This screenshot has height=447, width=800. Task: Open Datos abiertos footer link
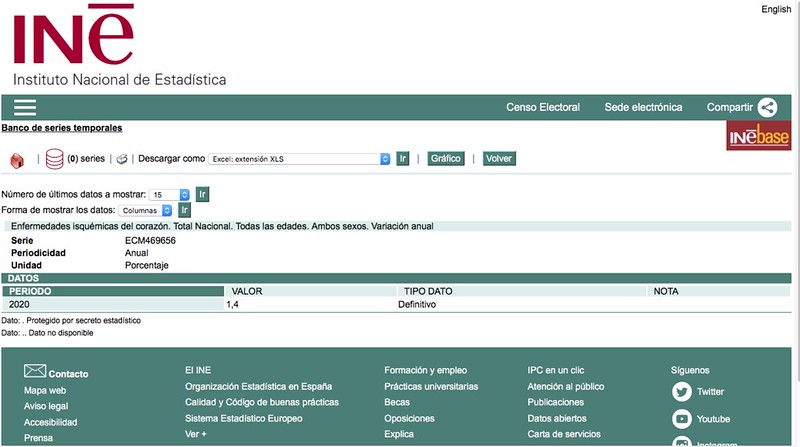(x=557, y=418)
